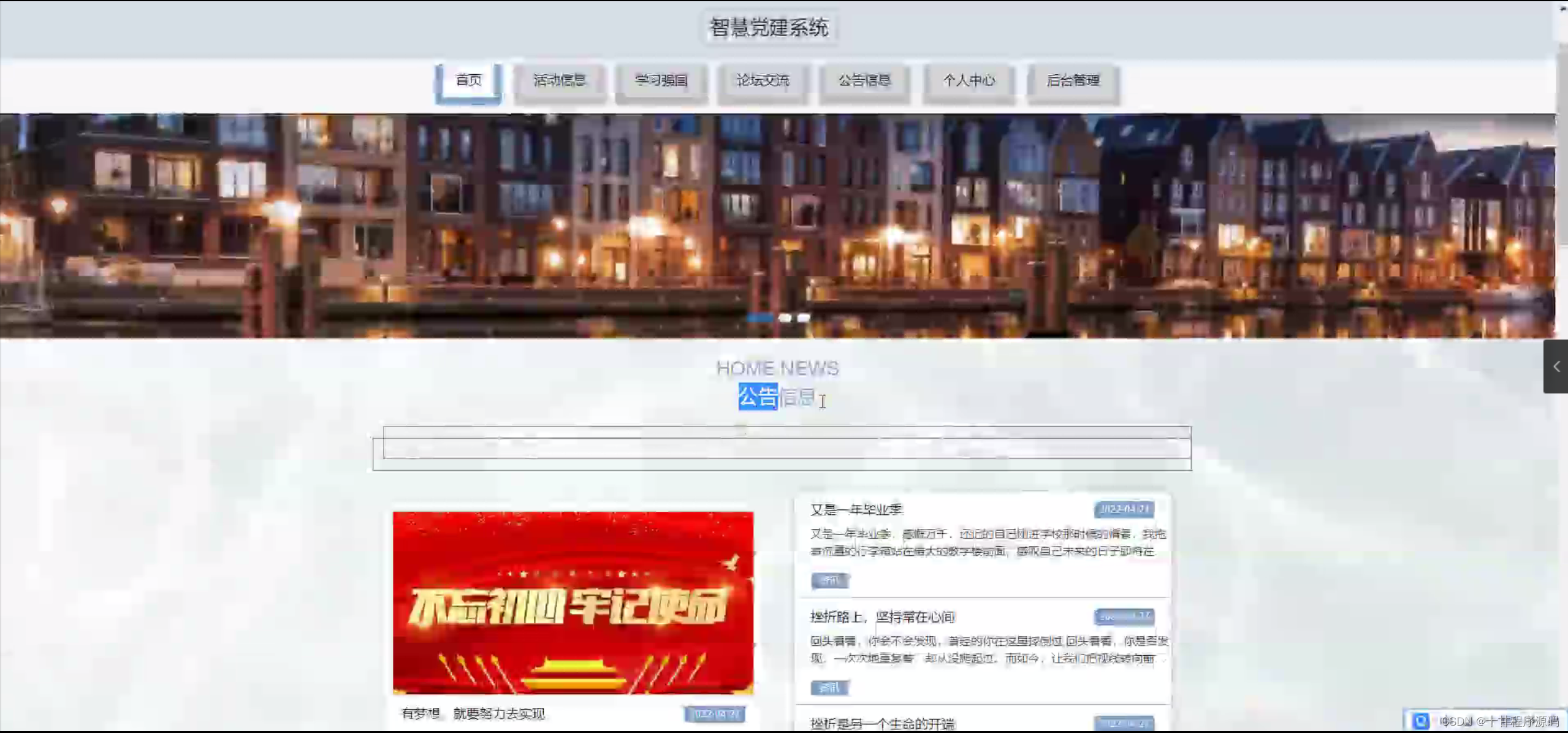Screen dimensions: 1568x733
Task: Enter 后台管理 backend management
Action: pyautogui.click(x=1073, y=81)
